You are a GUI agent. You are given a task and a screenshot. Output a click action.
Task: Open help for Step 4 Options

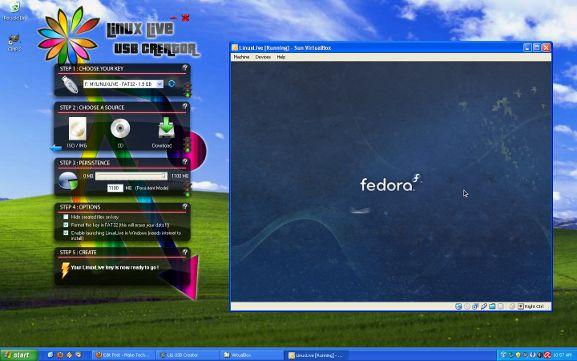pos(185,206)
